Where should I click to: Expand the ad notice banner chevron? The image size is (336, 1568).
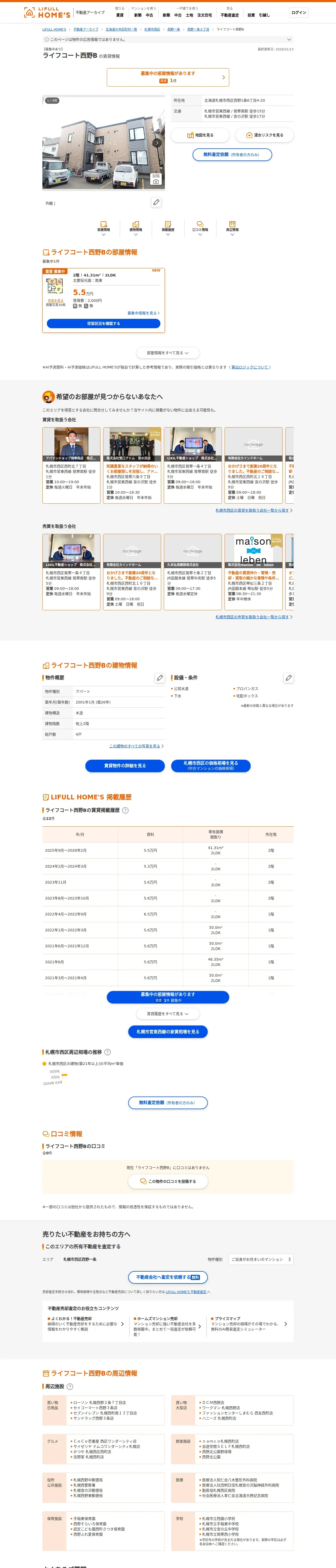click(289, 39)
